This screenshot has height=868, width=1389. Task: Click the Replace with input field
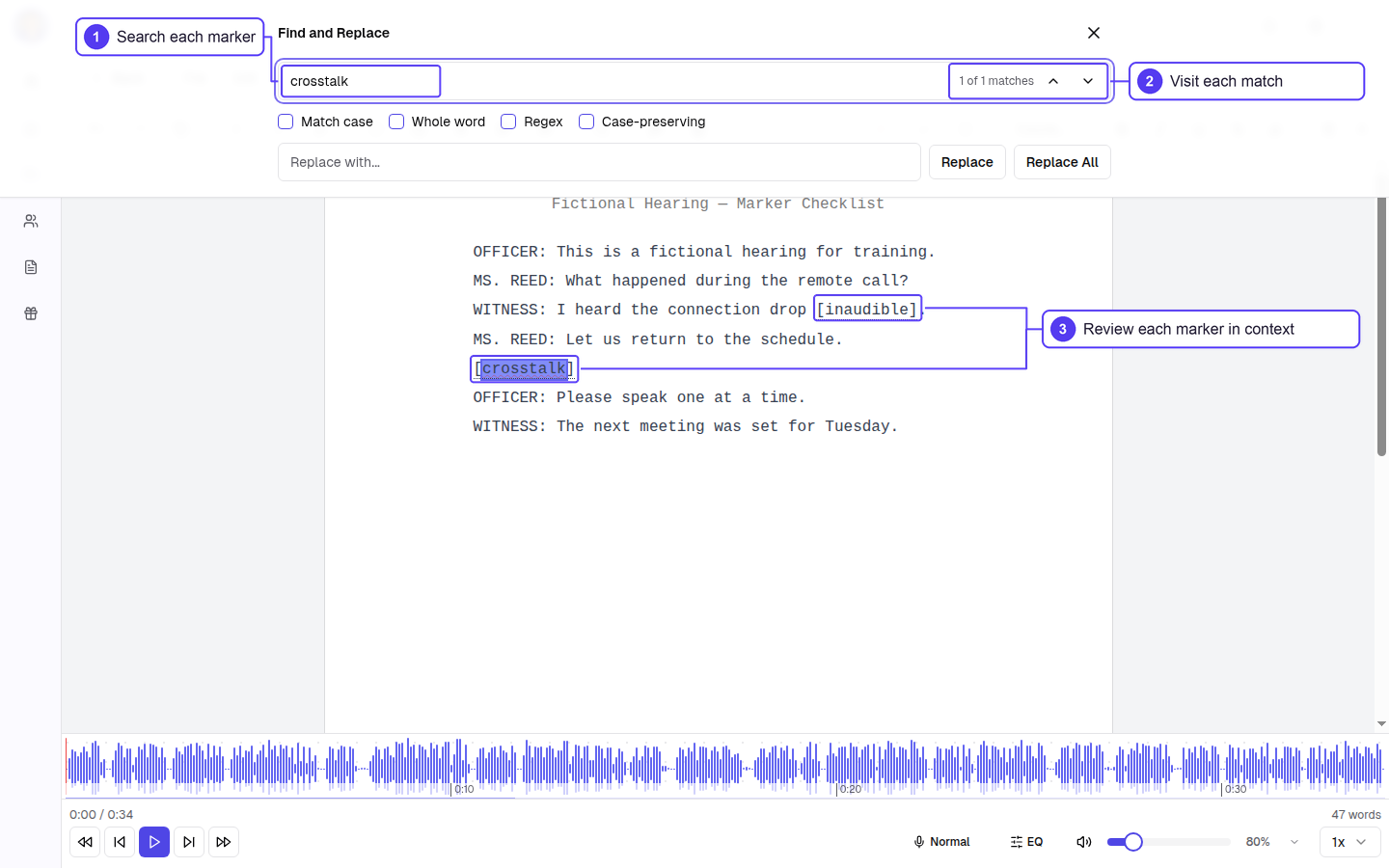point(599,162)
